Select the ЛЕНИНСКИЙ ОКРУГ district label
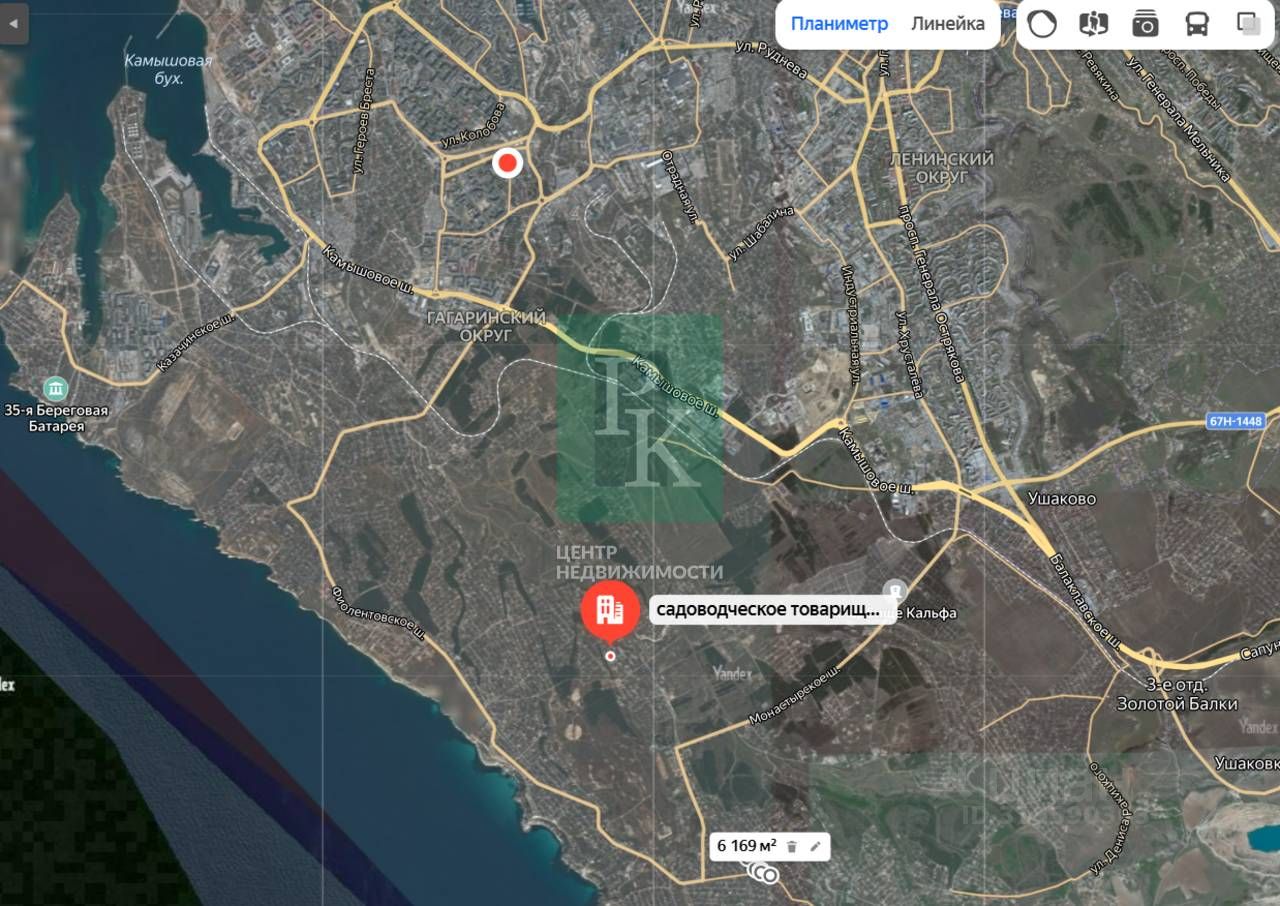Viewport: 1280px width, 906px height. coord(941,168)
